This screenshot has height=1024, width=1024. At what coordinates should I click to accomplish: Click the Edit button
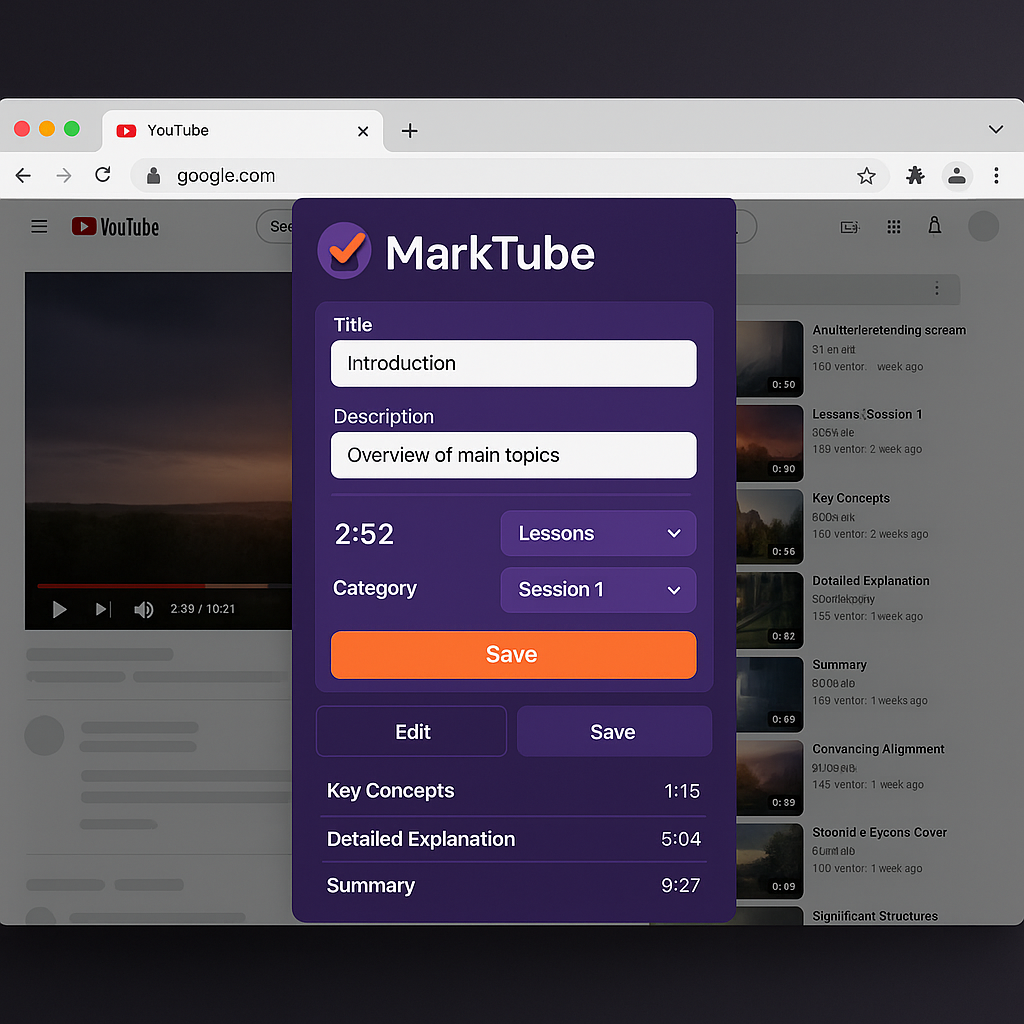click(x=411, y=731)
